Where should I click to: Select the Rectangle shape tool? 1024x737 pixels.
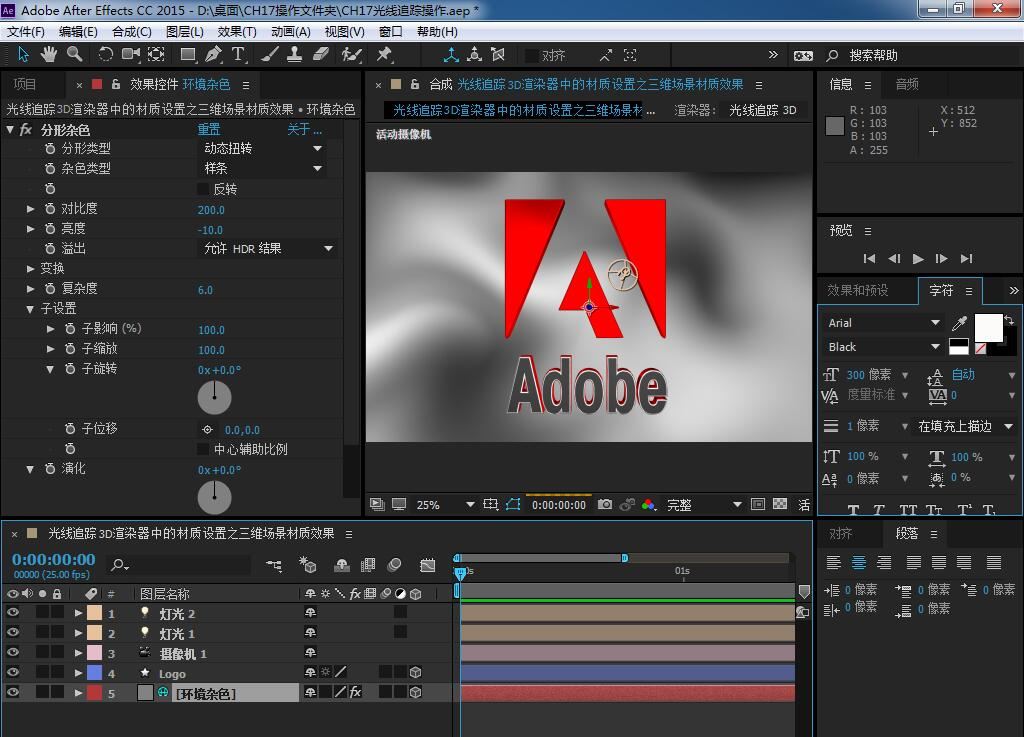pyautogui.click(x=188, y=55)
